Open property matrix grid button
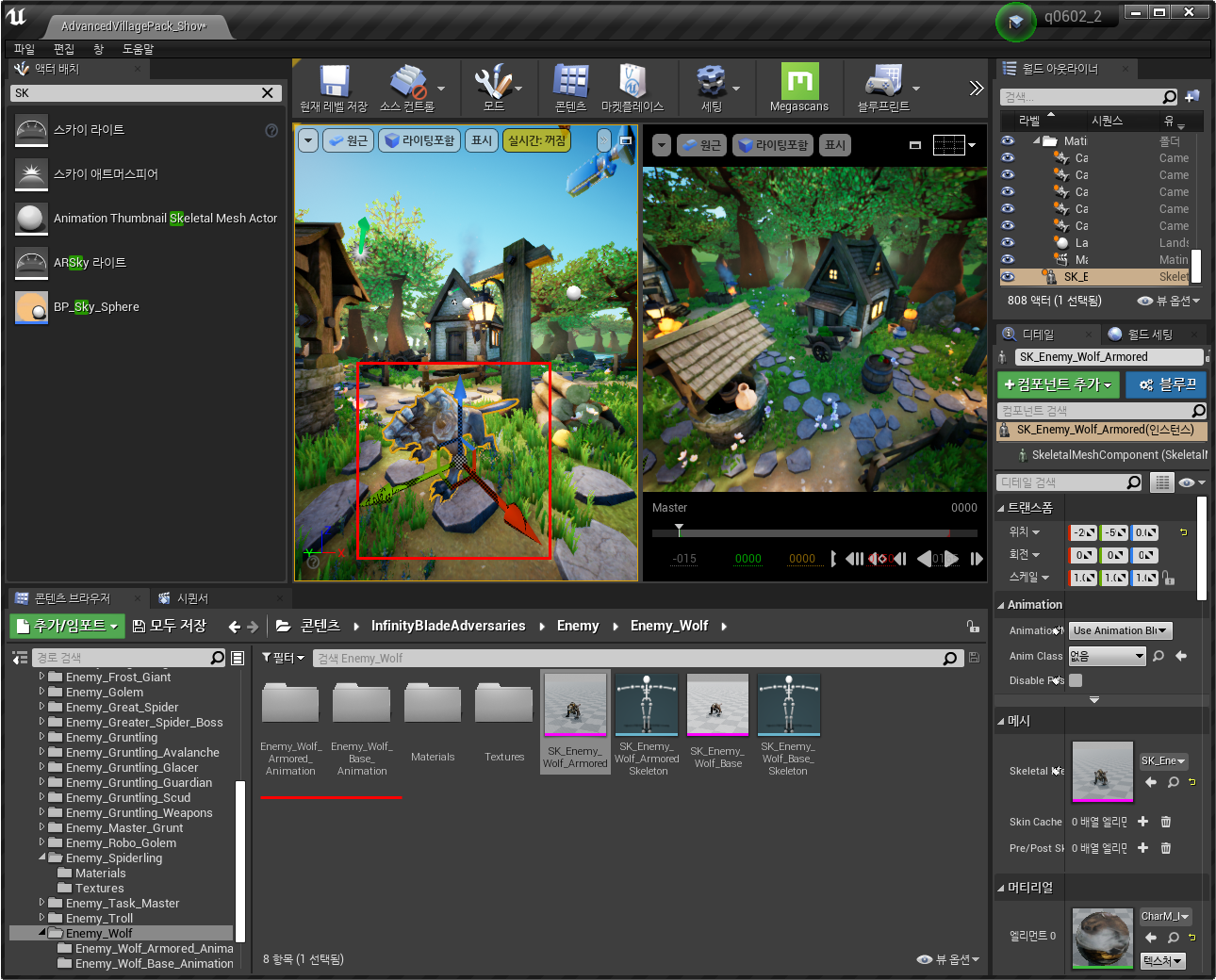The height and width of the screenshot is (980, 1216). click(x=1162, y=482)
